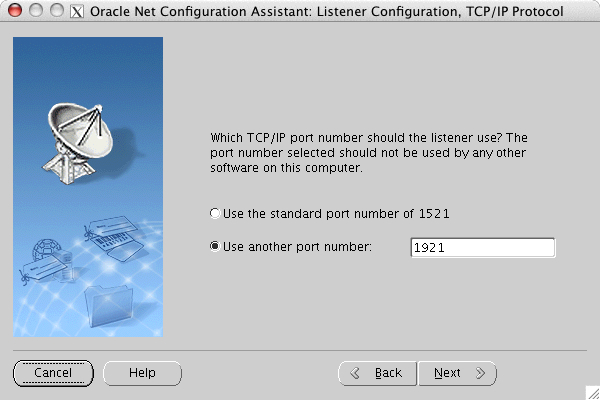
Task: Click the right chevron on Next button
Action: pyautogui.click(x=480, y=373)
